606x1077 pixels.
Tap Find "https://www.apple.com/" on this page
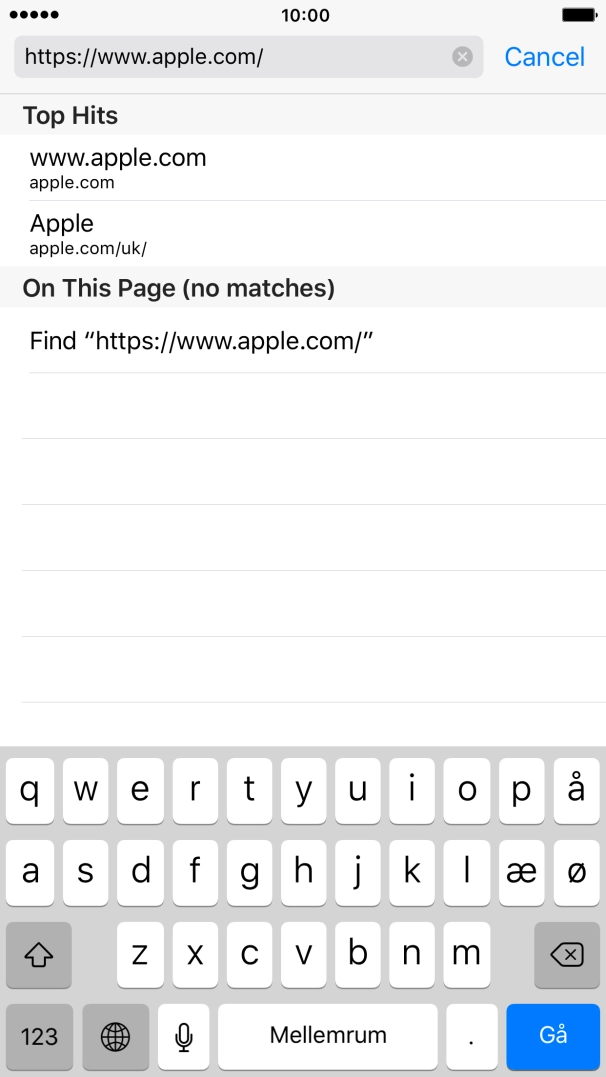[x=200, y=340]
